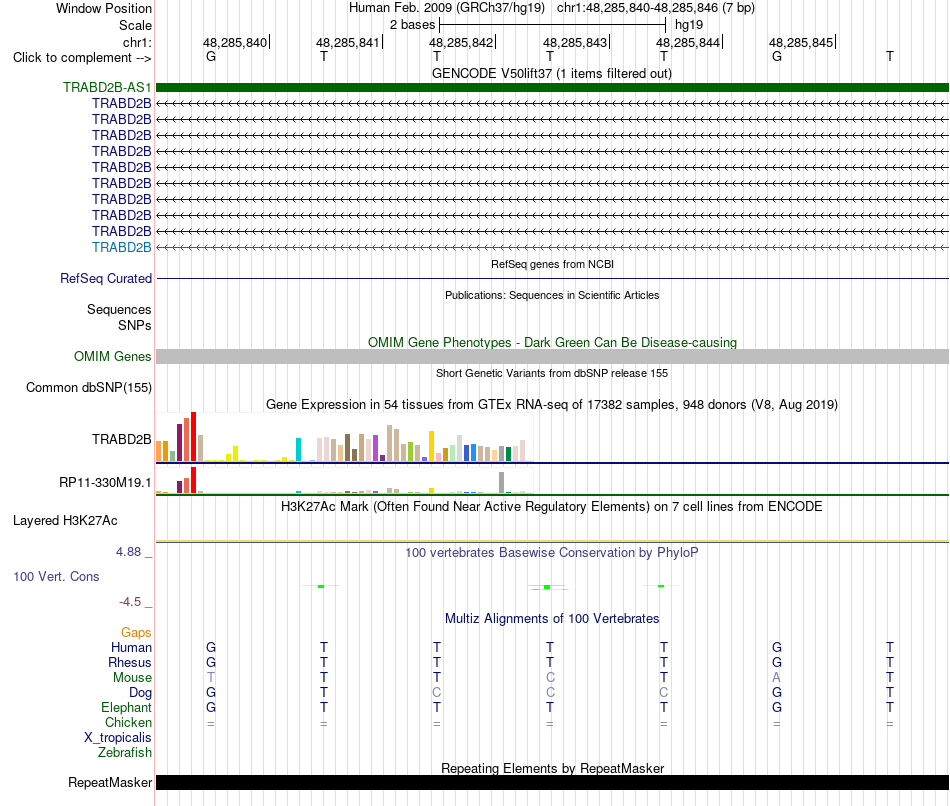950x806 pixels.
Task: Click the dark green TRABD2B-AS1 transcript bar
Action: click(x=552, y=87)
